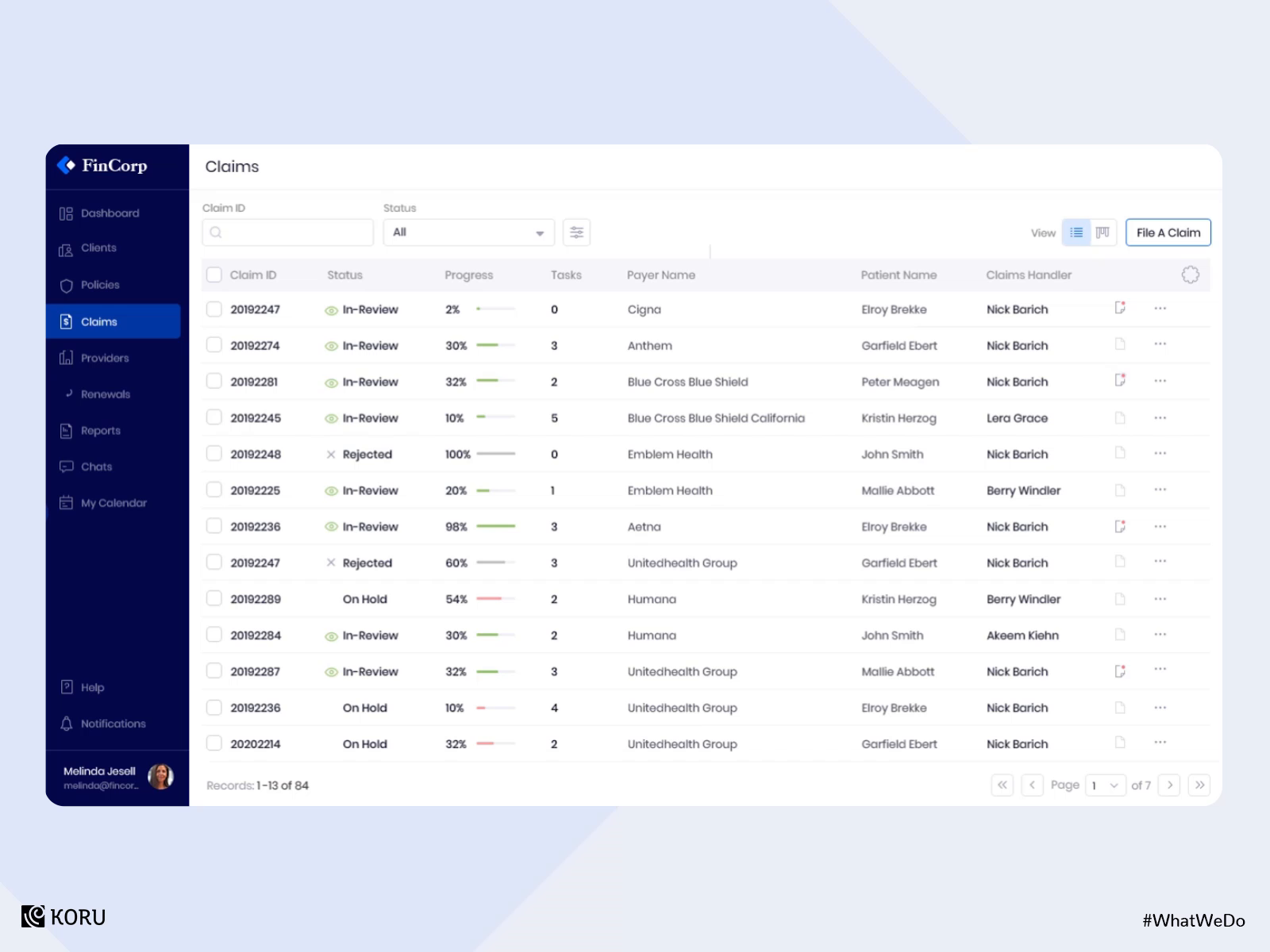1270x952 pixels.
Task: Open My Calendar in the sidebar
Action: (114, 503)
